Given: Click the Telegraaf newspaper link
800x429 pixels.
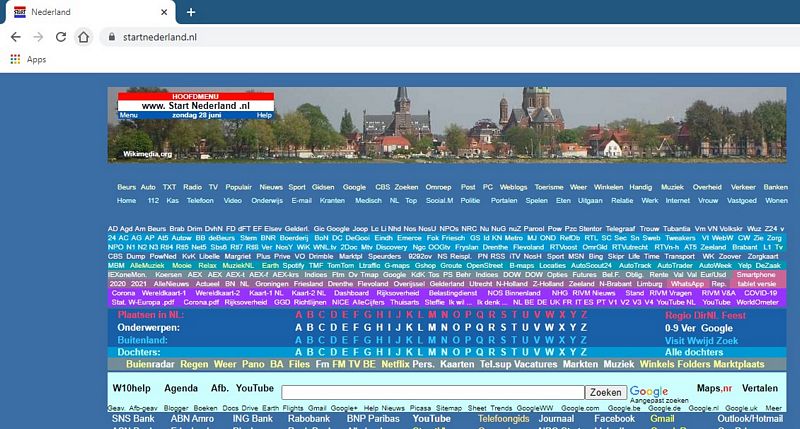Looking at the screenshot, I should click(620, 229).
